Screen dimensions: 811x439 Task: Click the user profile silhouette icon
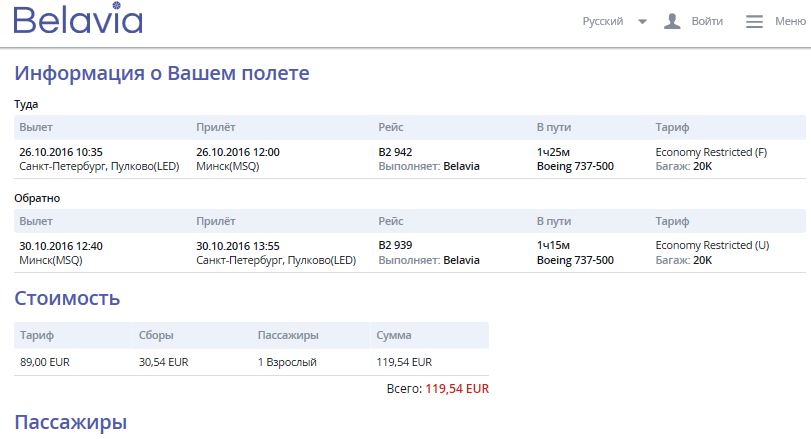[x=673, y=21]
